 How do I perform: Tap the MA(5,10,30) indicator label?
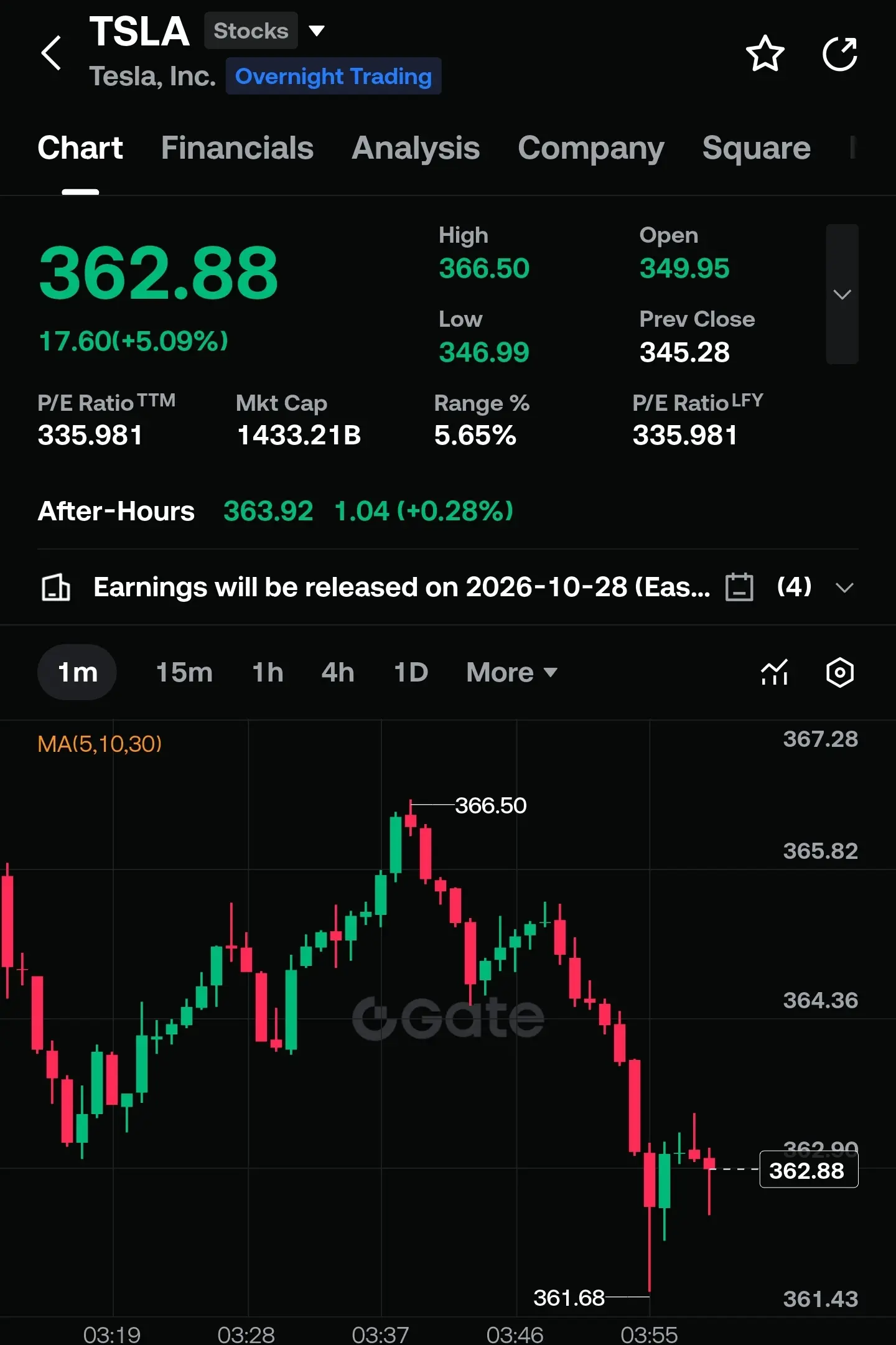coord(100,744)
